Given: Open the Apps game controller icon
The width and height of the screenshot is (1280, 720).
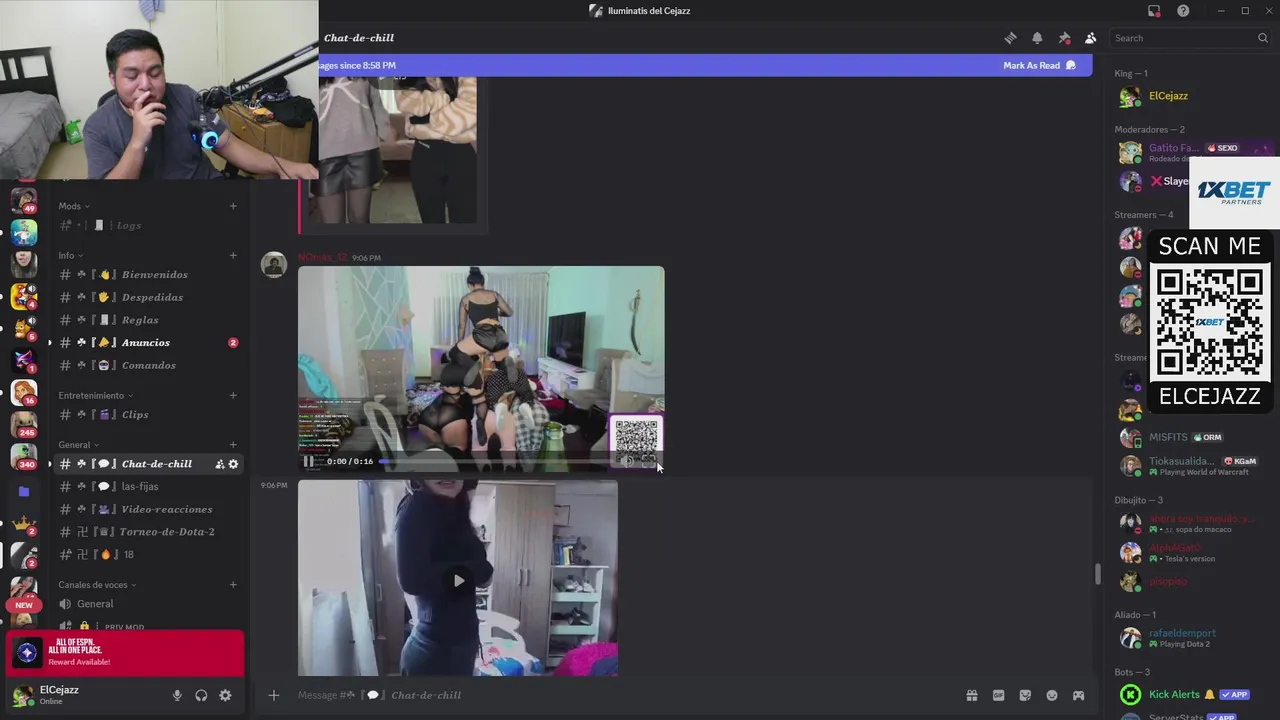Looking at the screenshot, I should [1079, 695].
